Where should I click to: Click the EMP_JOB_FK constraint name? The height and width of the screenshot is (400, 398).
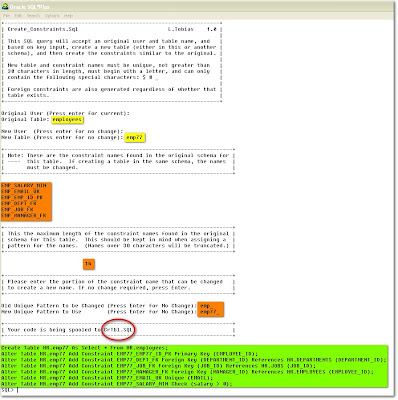point(17,209)
